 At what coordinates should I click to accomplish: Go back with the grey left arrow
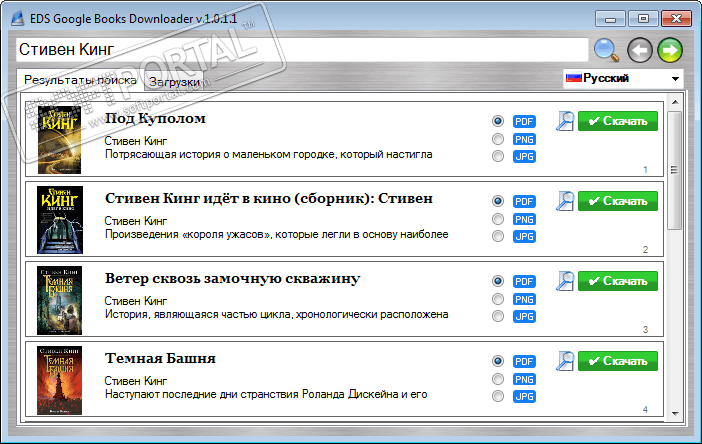[639, 50]
